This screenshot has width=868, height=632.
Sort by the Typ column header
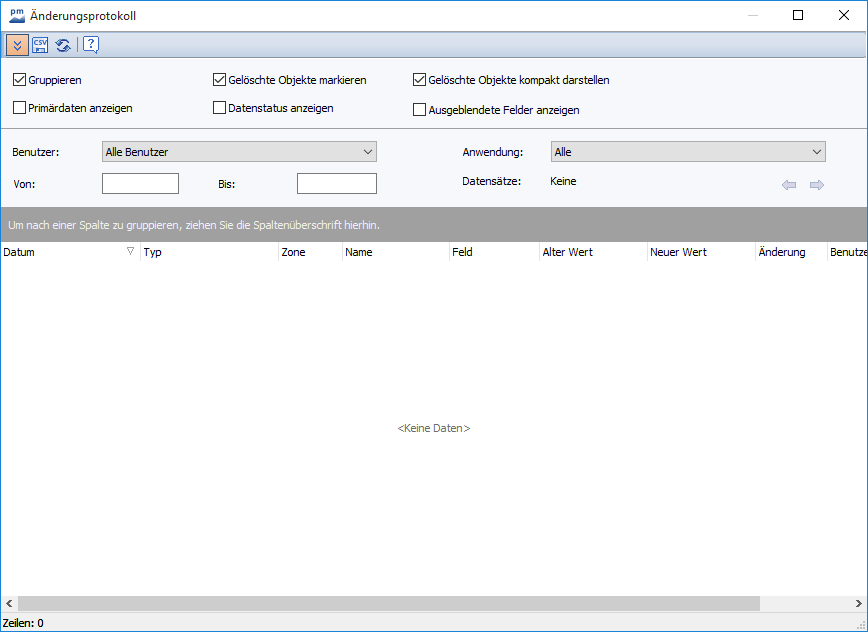point(208,253)
